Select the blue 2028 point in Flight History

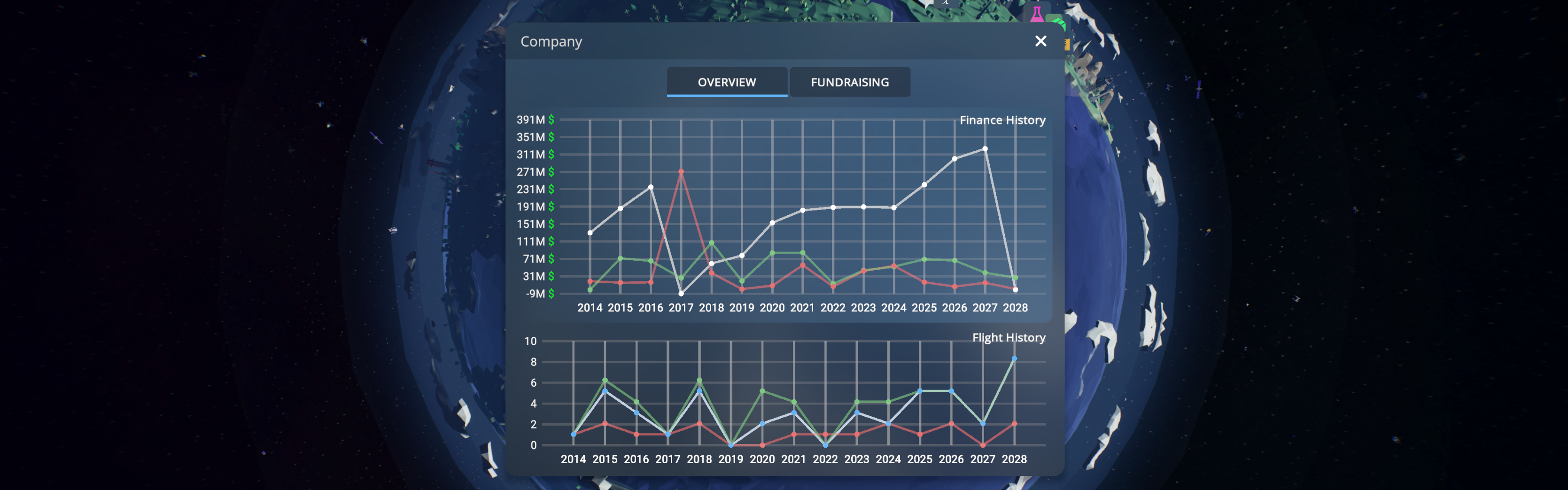pos(1014,358)
